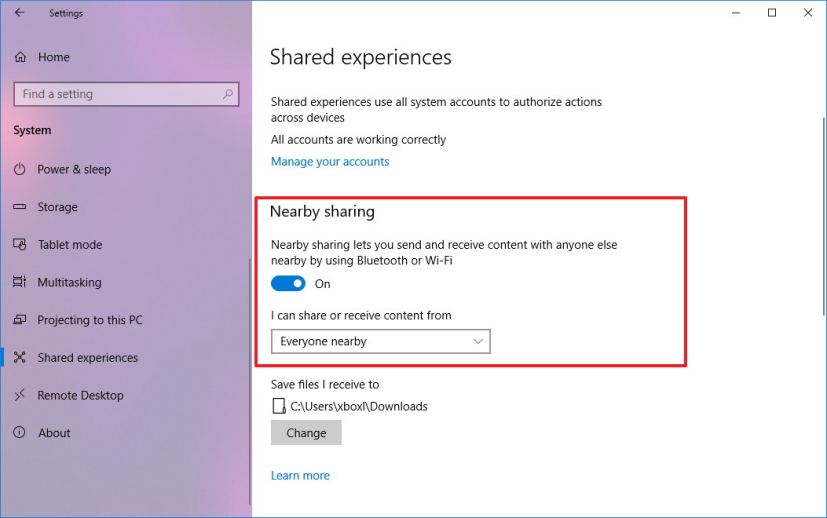Click the Nearby sharing heading
Viewport: 827px width, 518px height.
pyautogui.click(x=322, y=212)
